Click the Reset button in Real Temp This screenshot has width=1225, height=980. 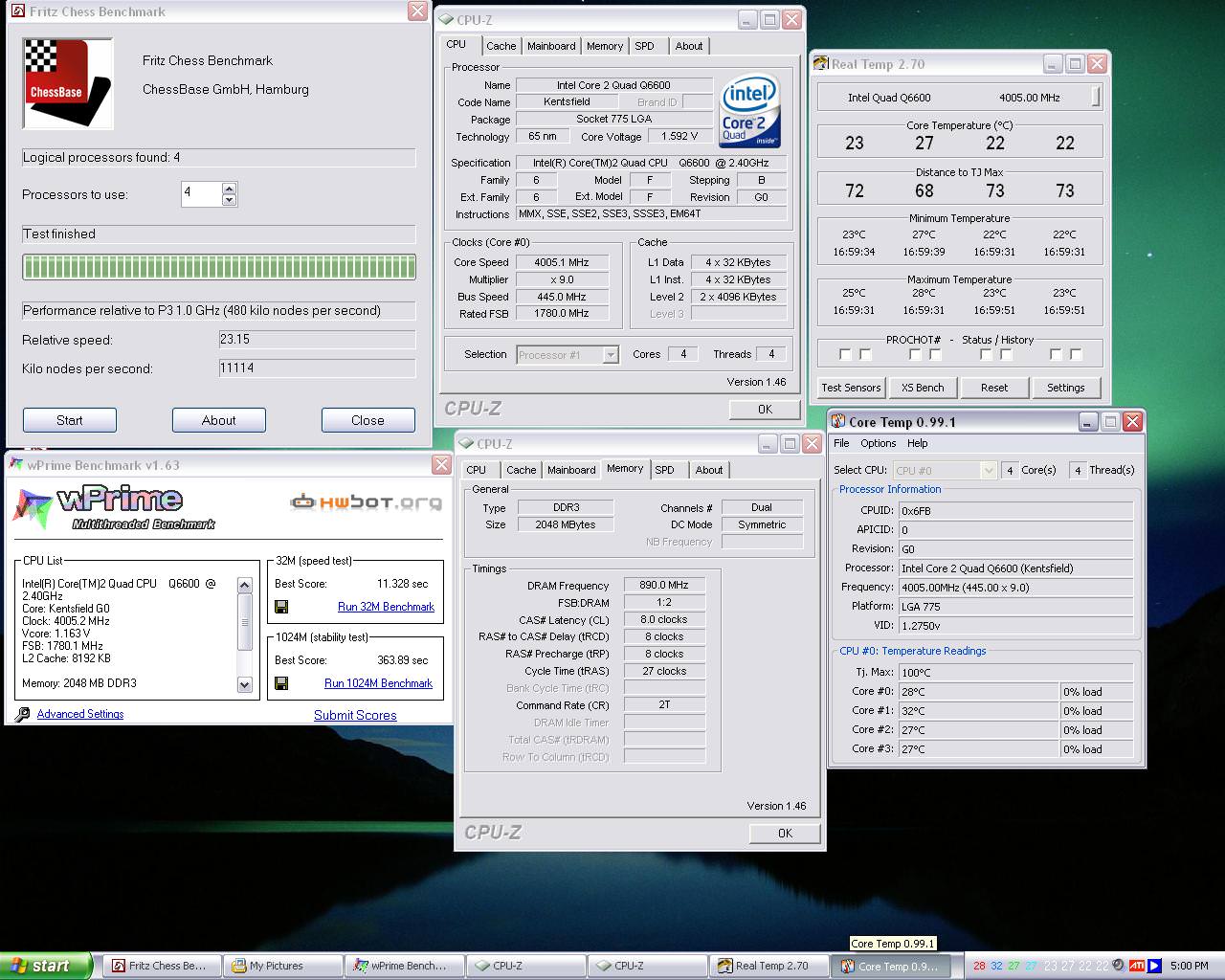[994, 388]
